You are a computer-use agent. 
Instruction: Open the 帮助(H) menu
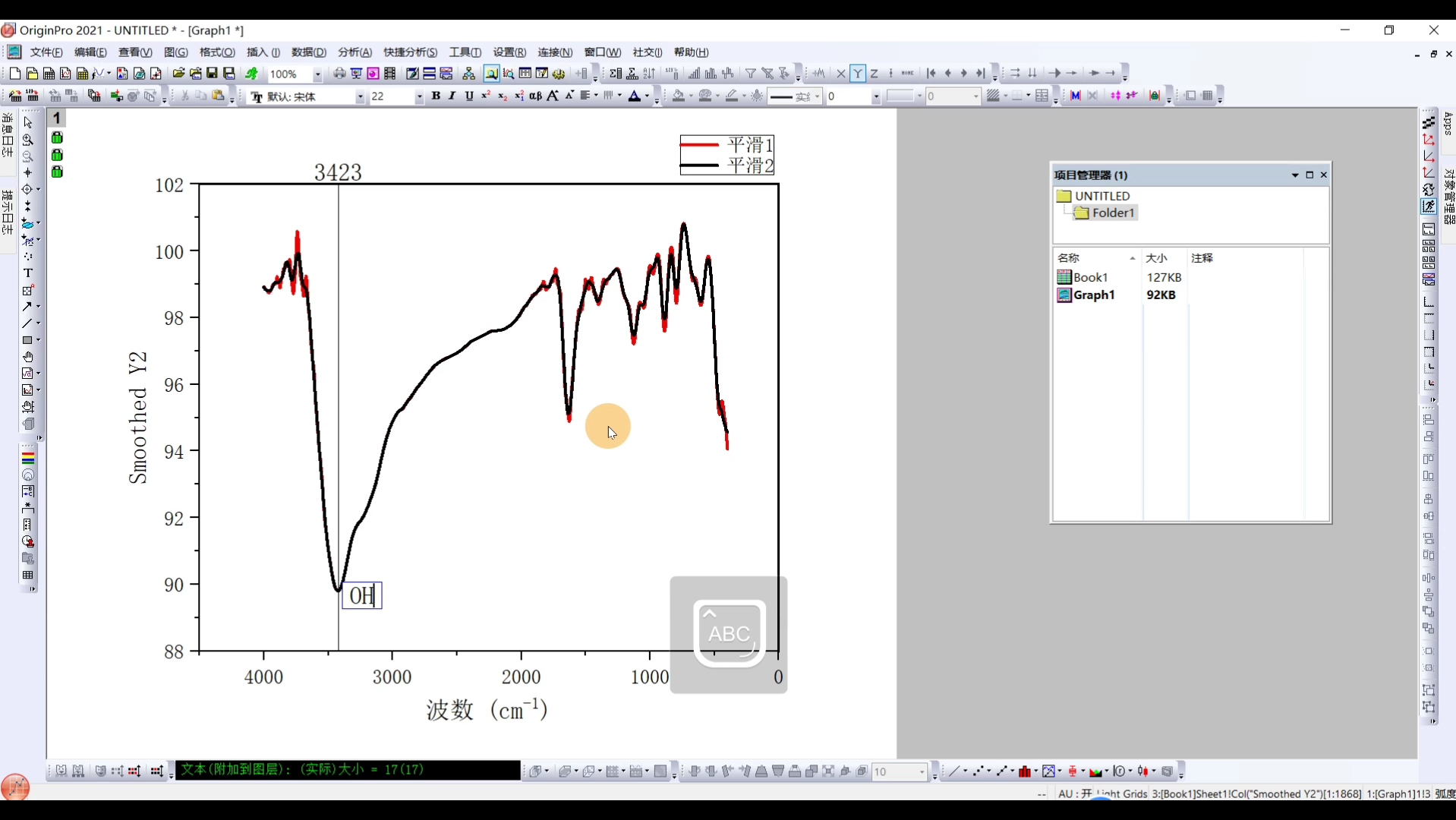(x=691, y=52)
